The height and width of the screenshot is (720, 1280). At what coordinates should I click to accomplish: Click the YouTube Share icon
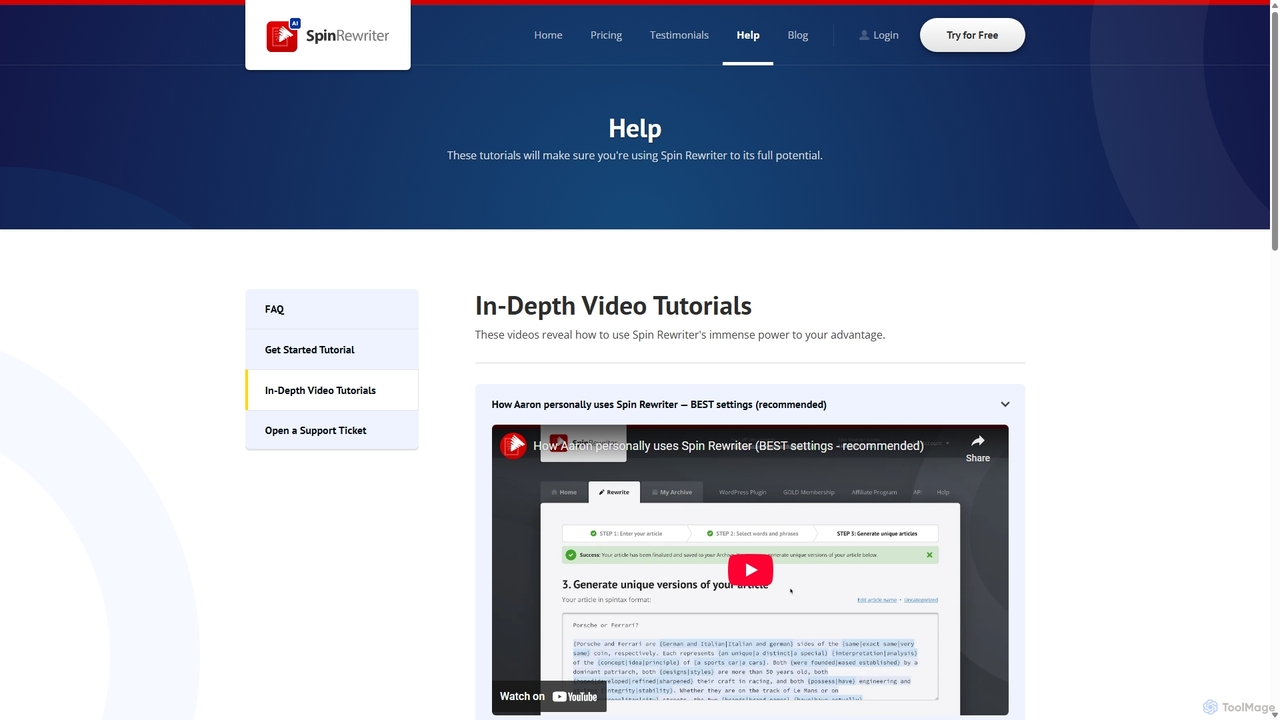pyautogui.click(x=977, y=447)
